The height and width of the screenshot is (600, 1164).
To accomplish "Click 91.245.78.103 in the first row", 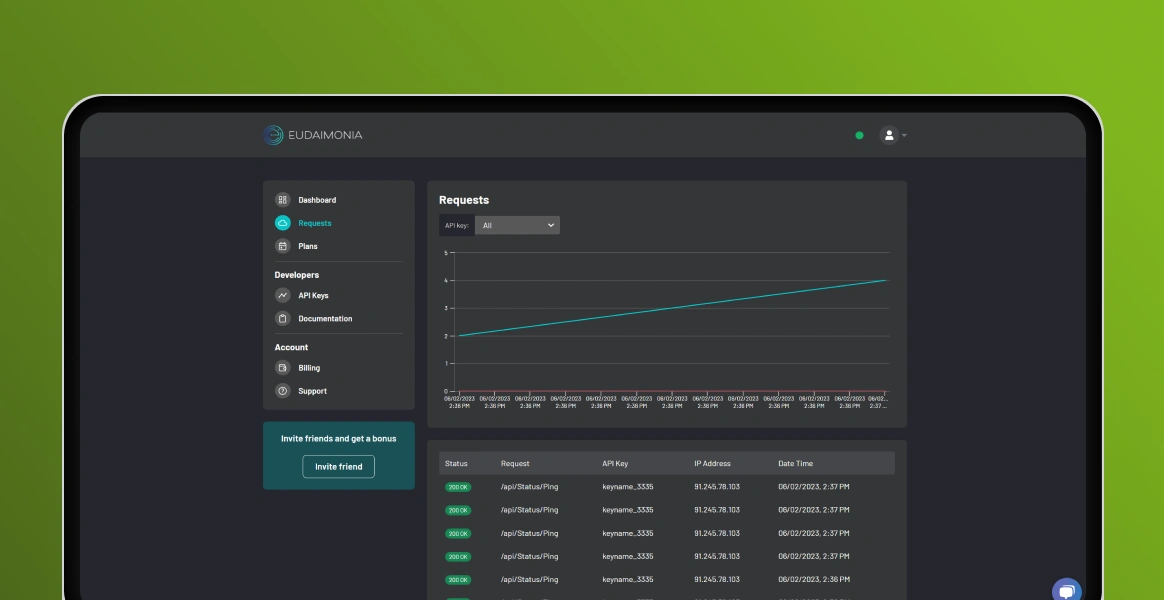I will pos(716,486).
